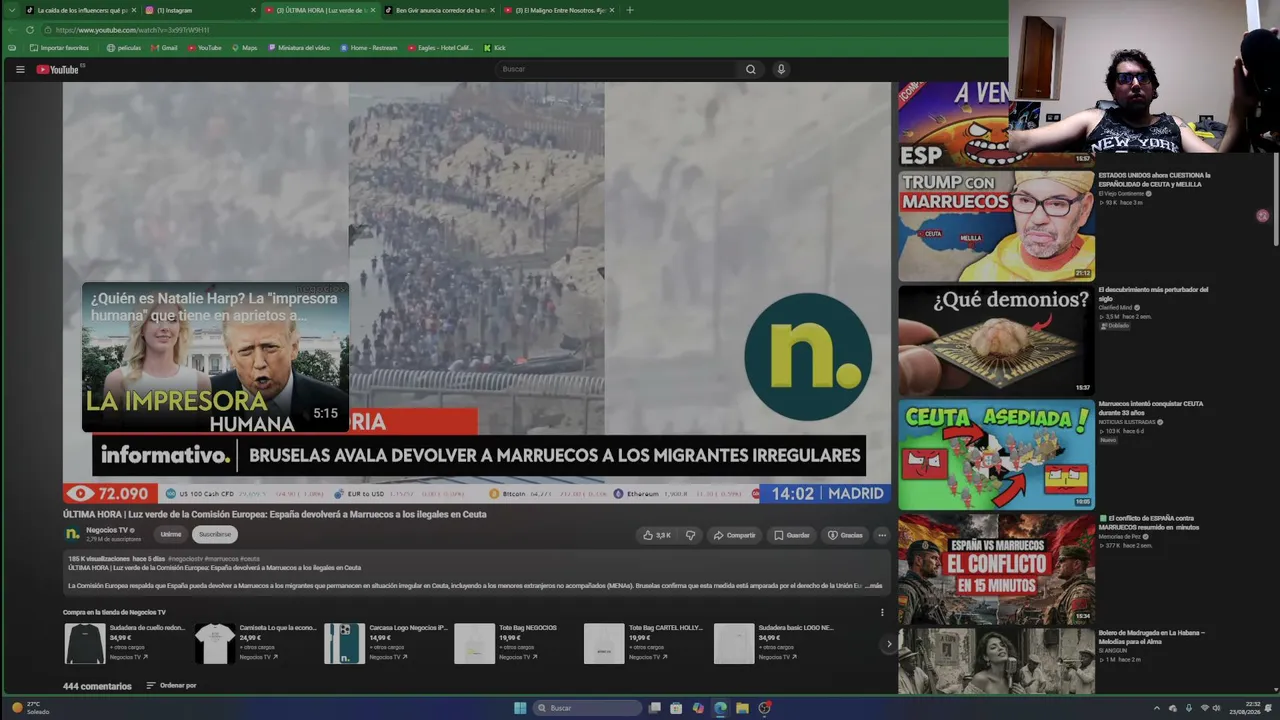1280x720 pixels.
Task: Open the 'Tote Bag CARTEL HOLLY...' product
Action: 645,643
